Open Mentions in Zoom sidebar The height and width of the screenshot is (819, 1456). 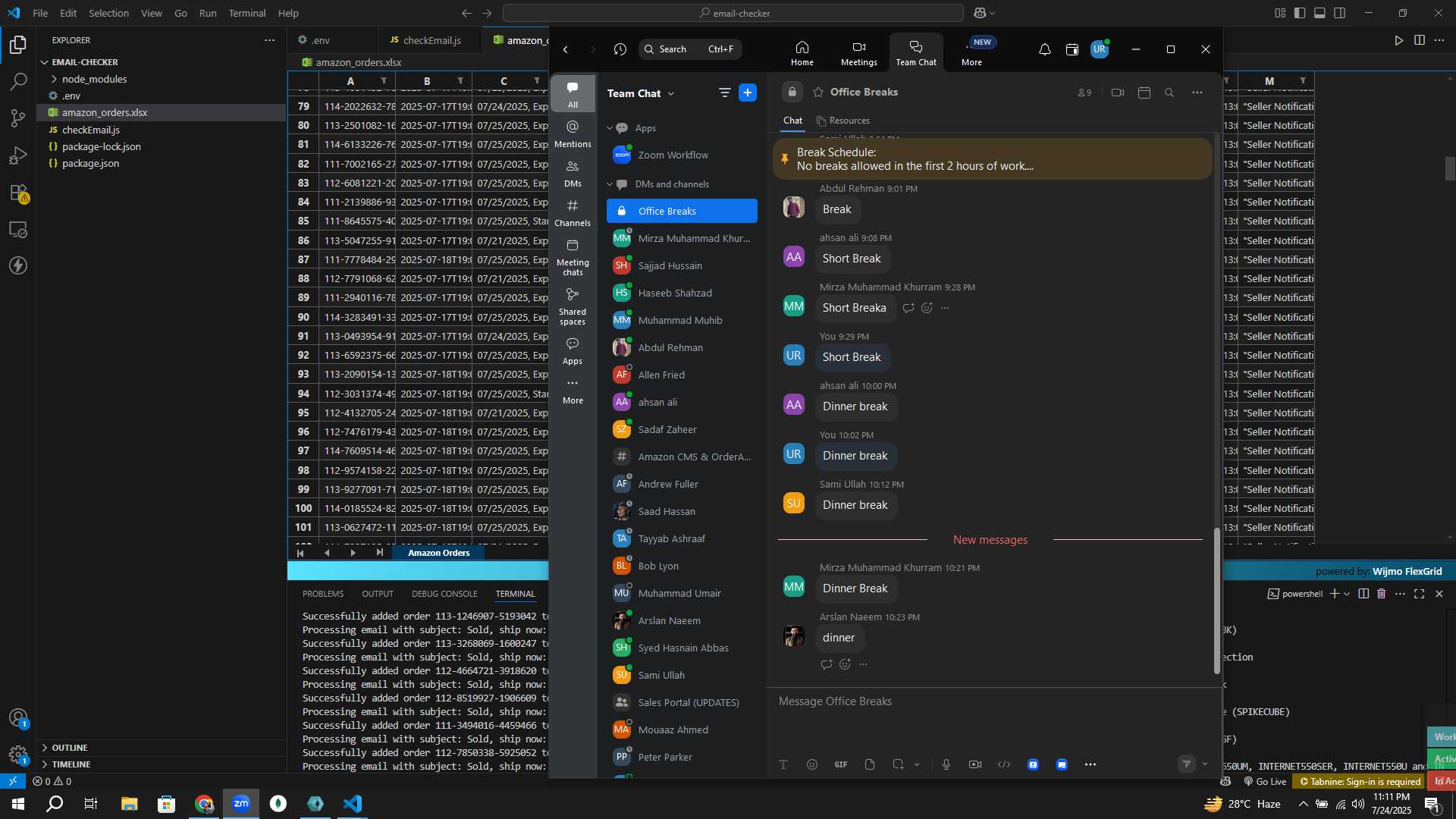(x=573, y=133)
